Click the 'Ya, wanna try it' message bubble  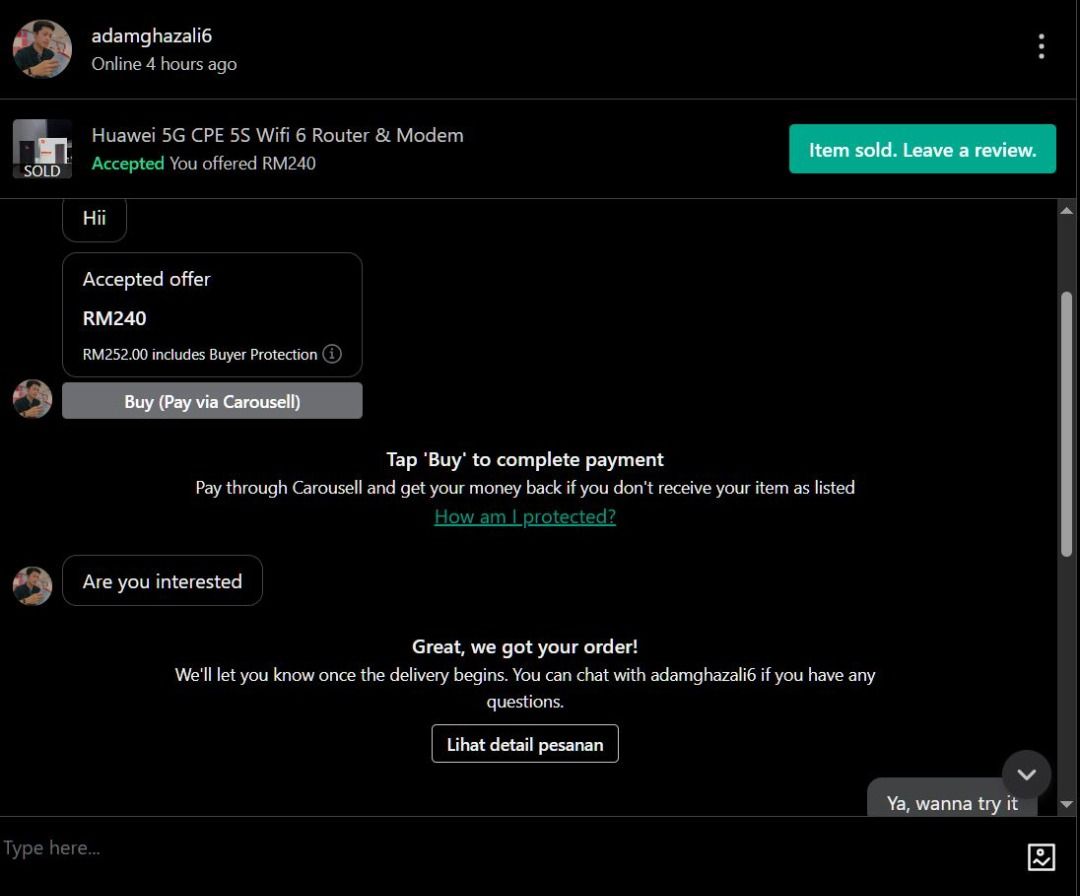(951, 802)
